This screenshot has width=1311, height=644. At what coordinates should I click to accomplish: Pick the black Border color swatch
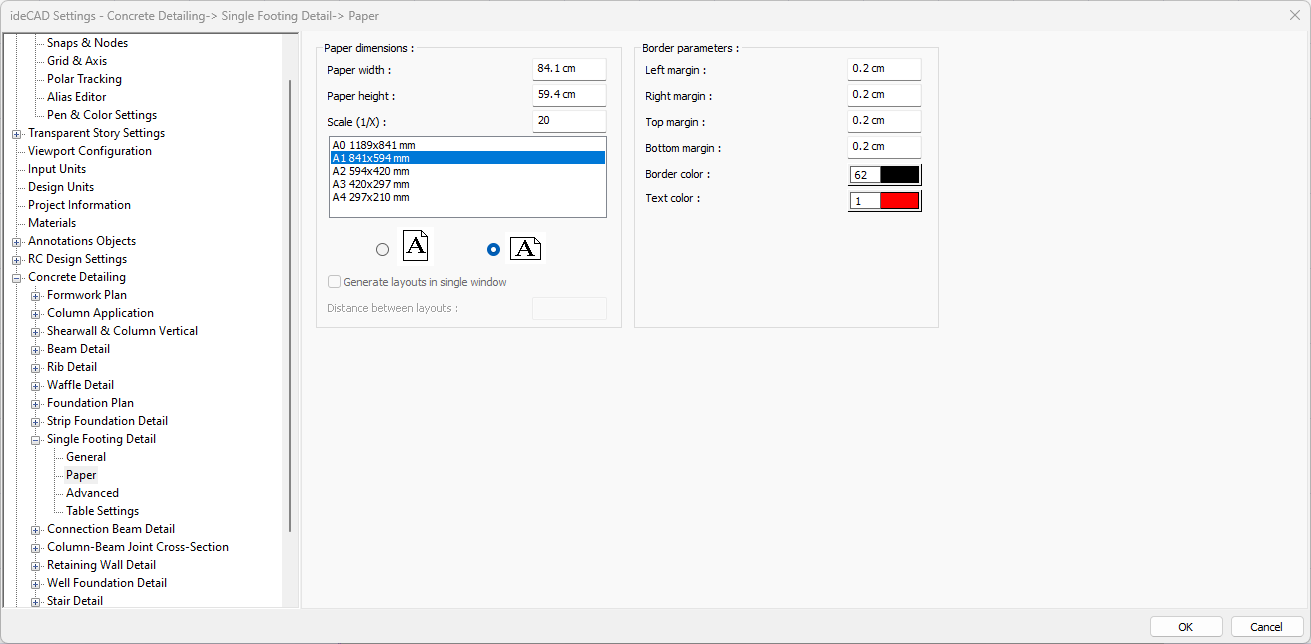pos(898,175)
